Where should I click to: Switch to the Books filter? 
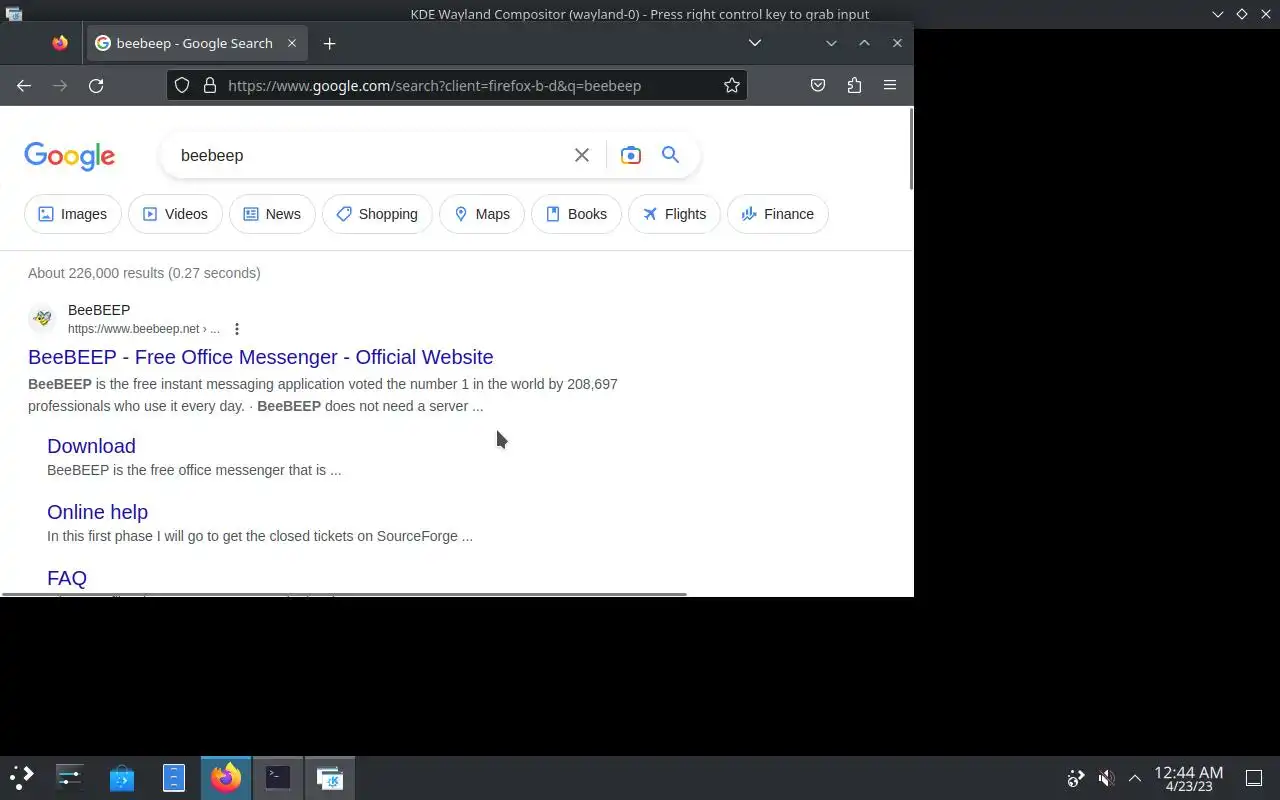pos(576,214)
